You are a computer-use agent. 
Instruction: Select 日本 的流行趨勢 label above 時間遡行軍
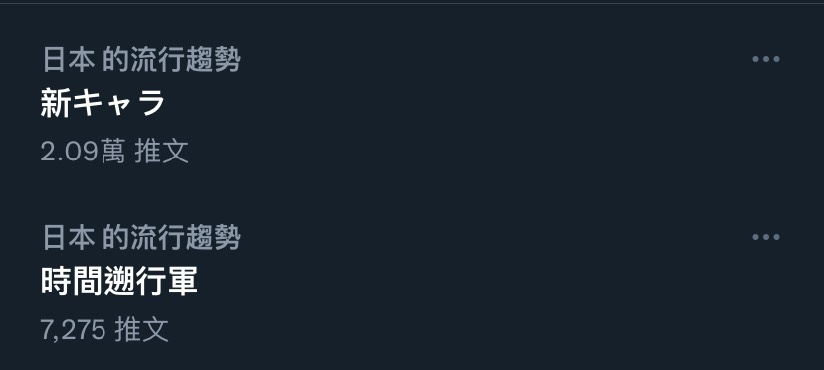click(141, 238)
